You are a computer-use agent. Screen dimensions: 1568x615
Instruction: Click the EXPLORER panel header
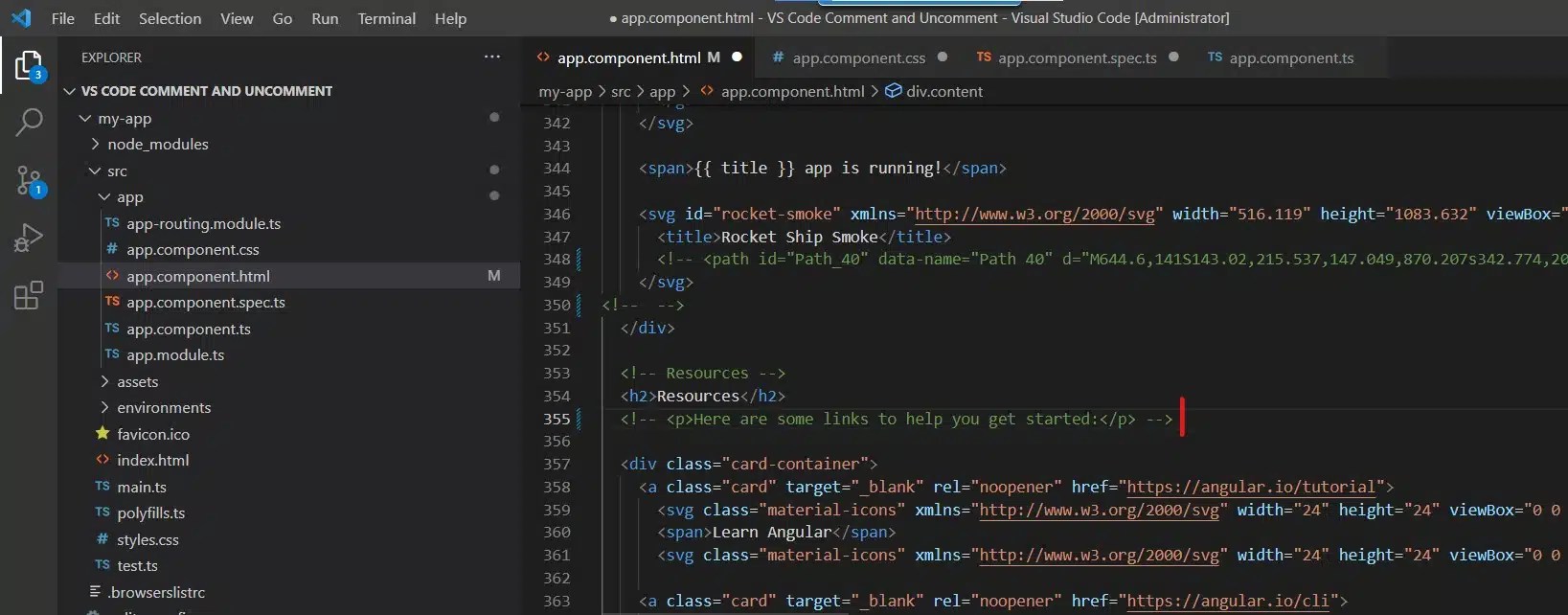[111, 57]
